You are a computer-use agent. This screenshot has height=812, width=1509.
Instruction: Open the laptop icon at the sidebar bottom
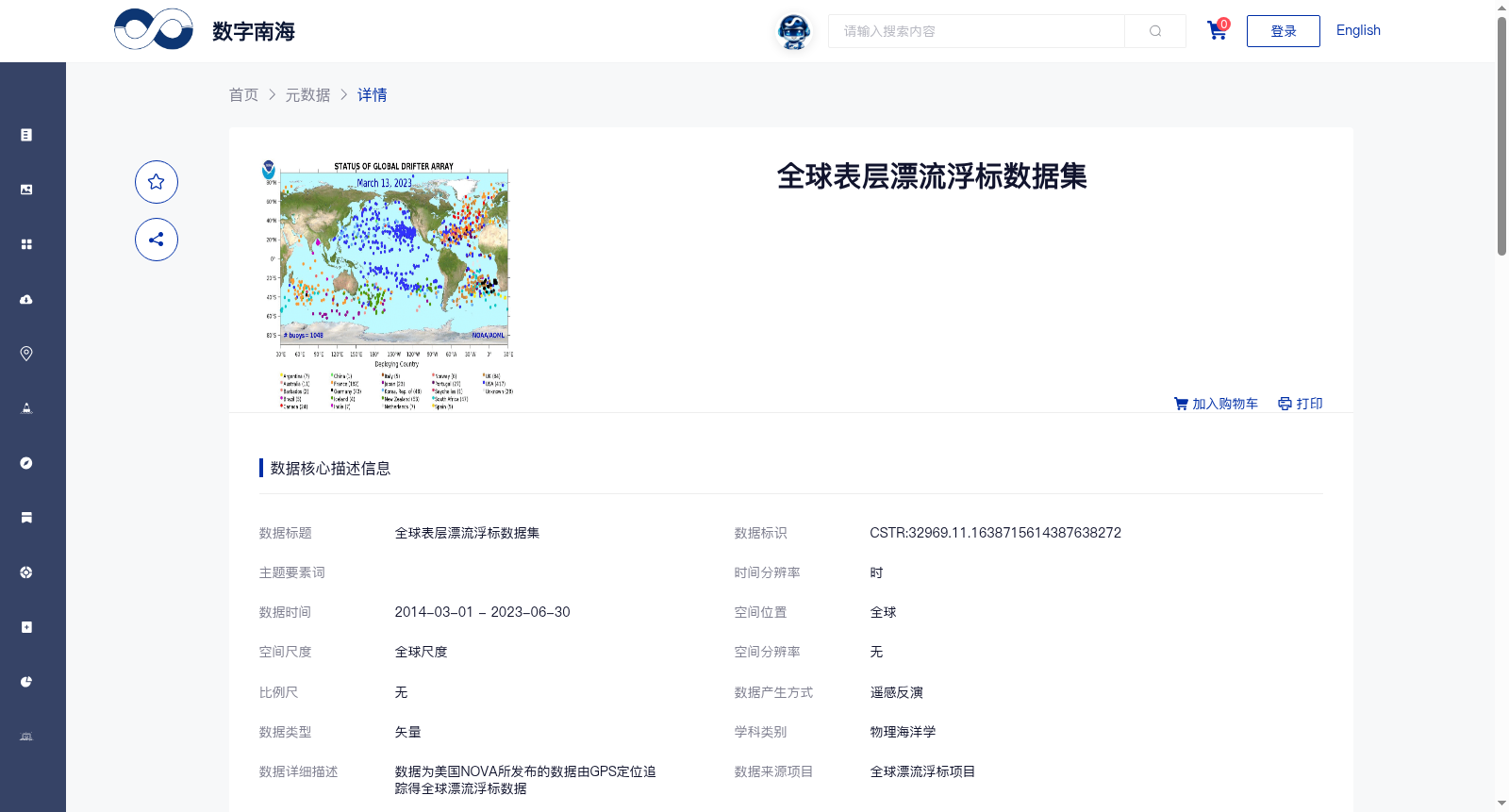[x=26, y=737]
